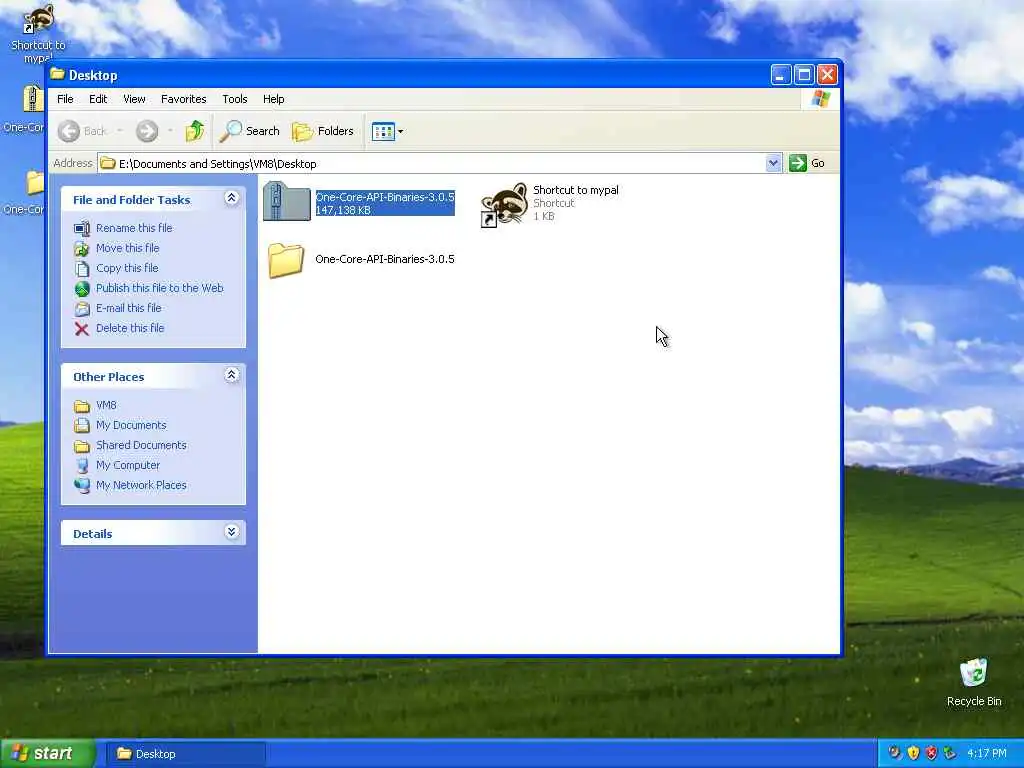Click the Go button
The height and width of the screenshot is (768, 1024).
coord(807,163)
